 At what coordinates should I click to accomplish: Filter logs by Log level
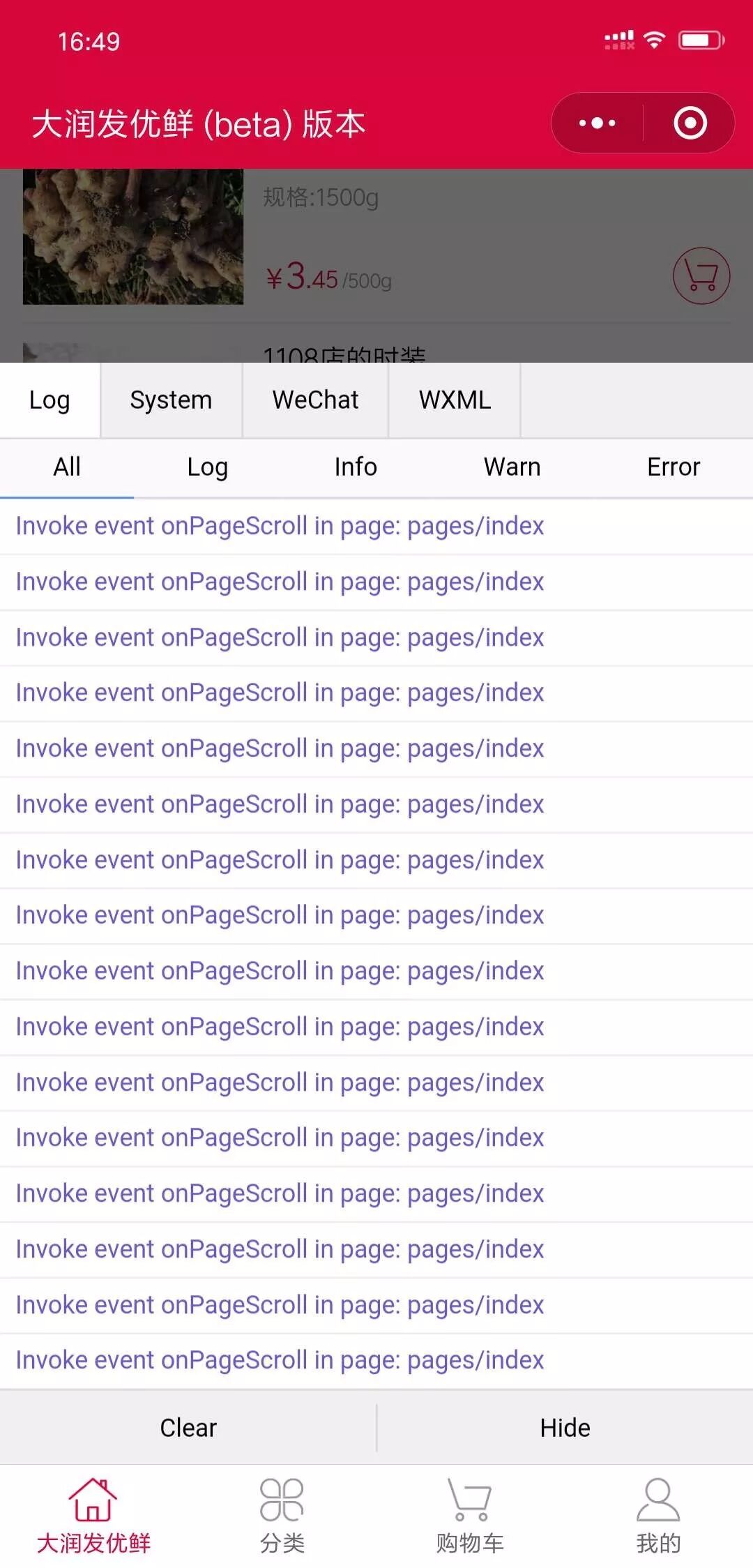pyautogui.click(x=208, y=467)
